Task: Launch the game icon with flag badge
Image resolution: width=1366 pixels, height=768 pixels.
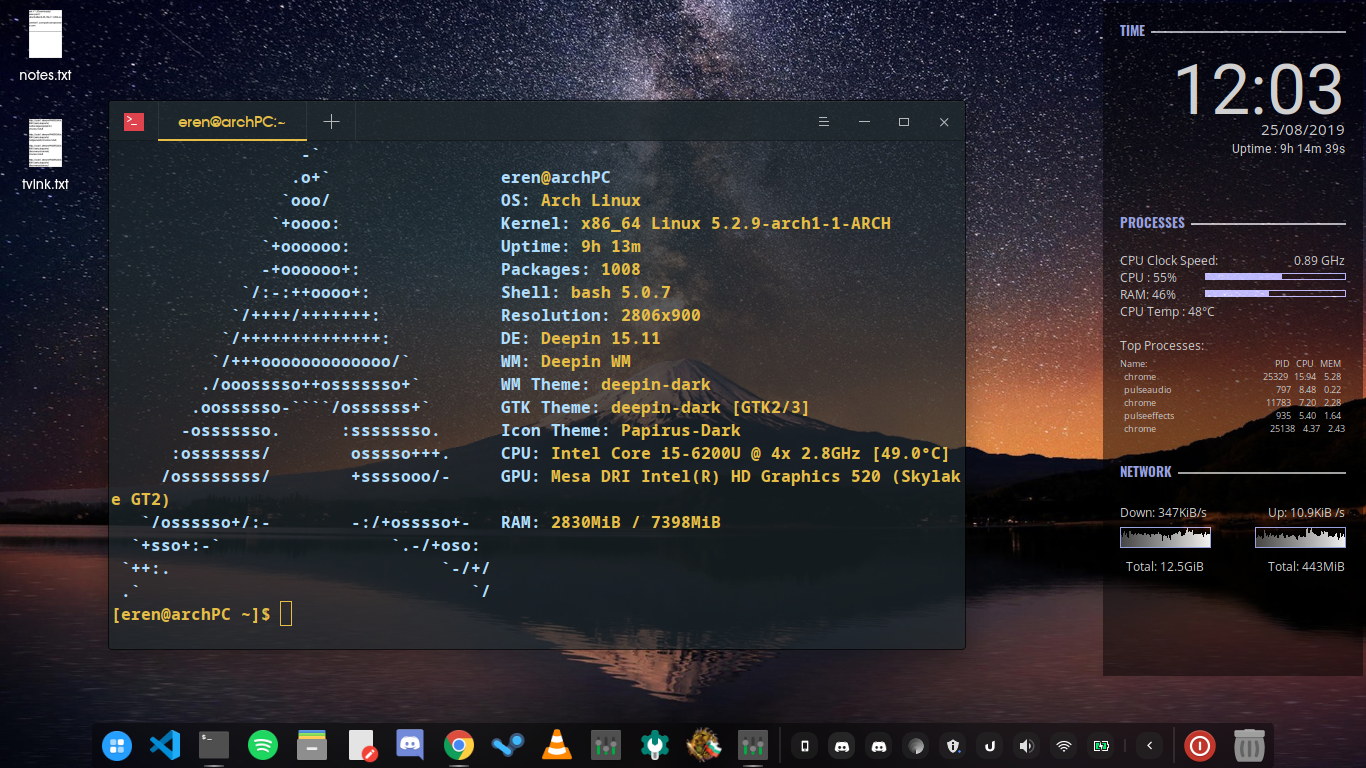Action: pyautogui.click(x=704, y=745)
